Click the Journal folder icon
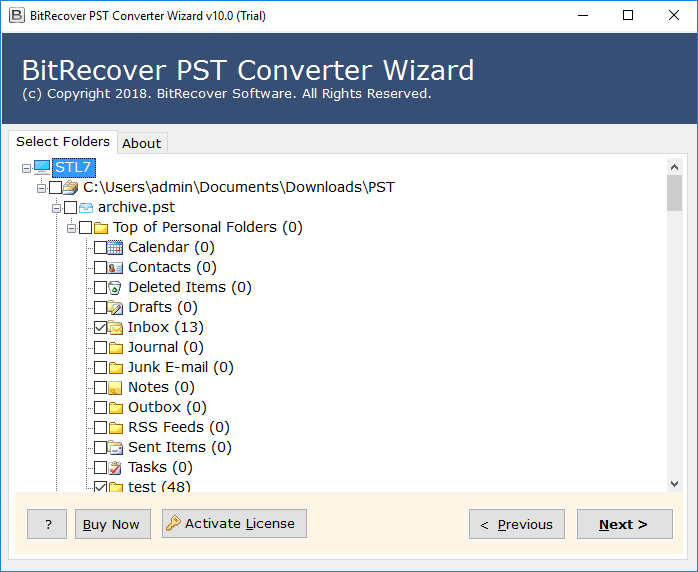698x572 pixels. [x=116, y=348]
